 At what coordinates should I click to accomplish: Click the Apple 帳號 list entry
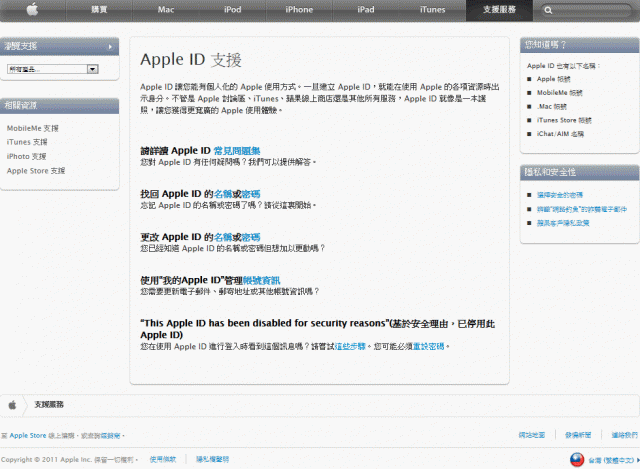click(x=553, y=79)
